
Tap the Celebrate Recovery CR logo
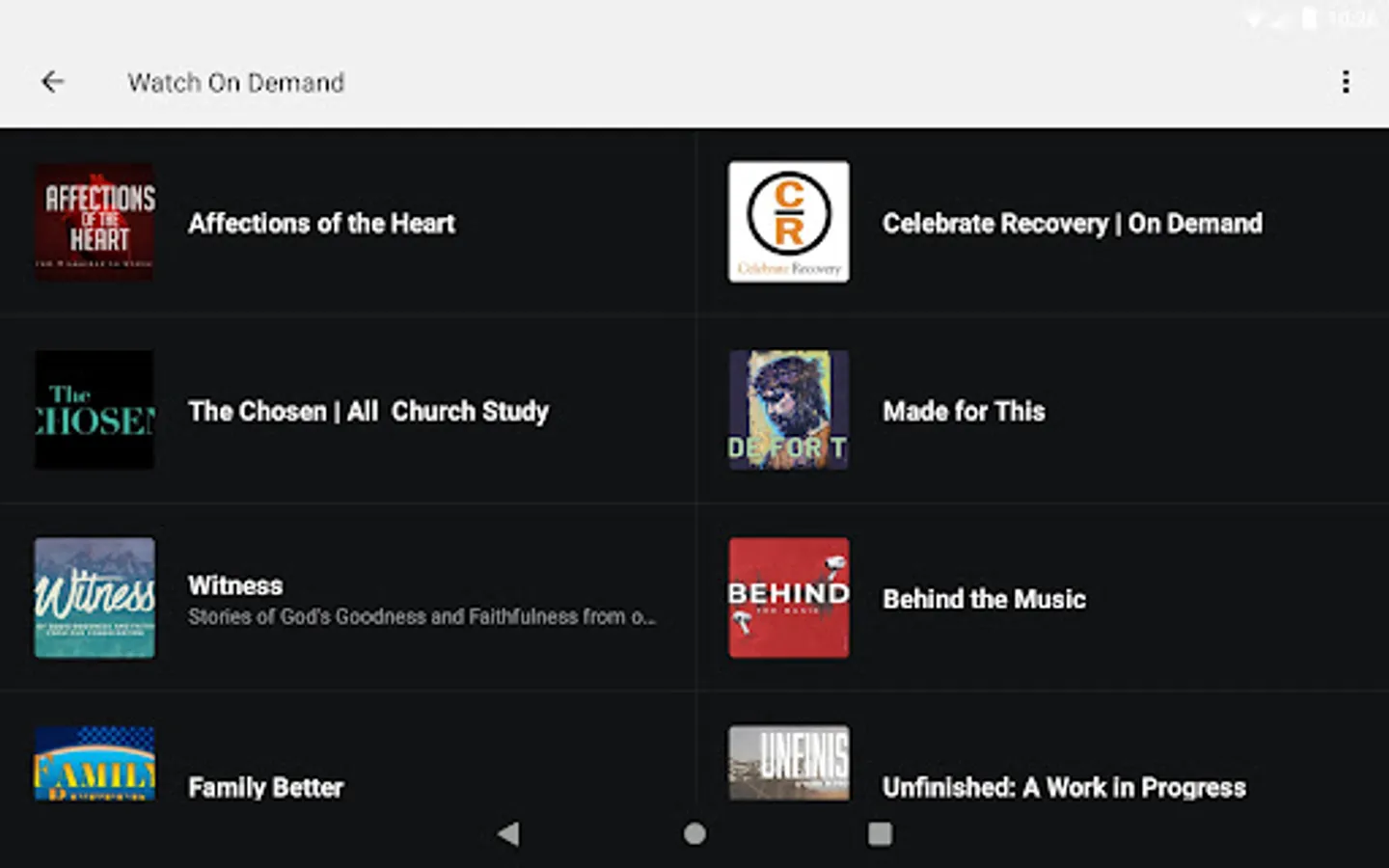[x=789, y=222]
